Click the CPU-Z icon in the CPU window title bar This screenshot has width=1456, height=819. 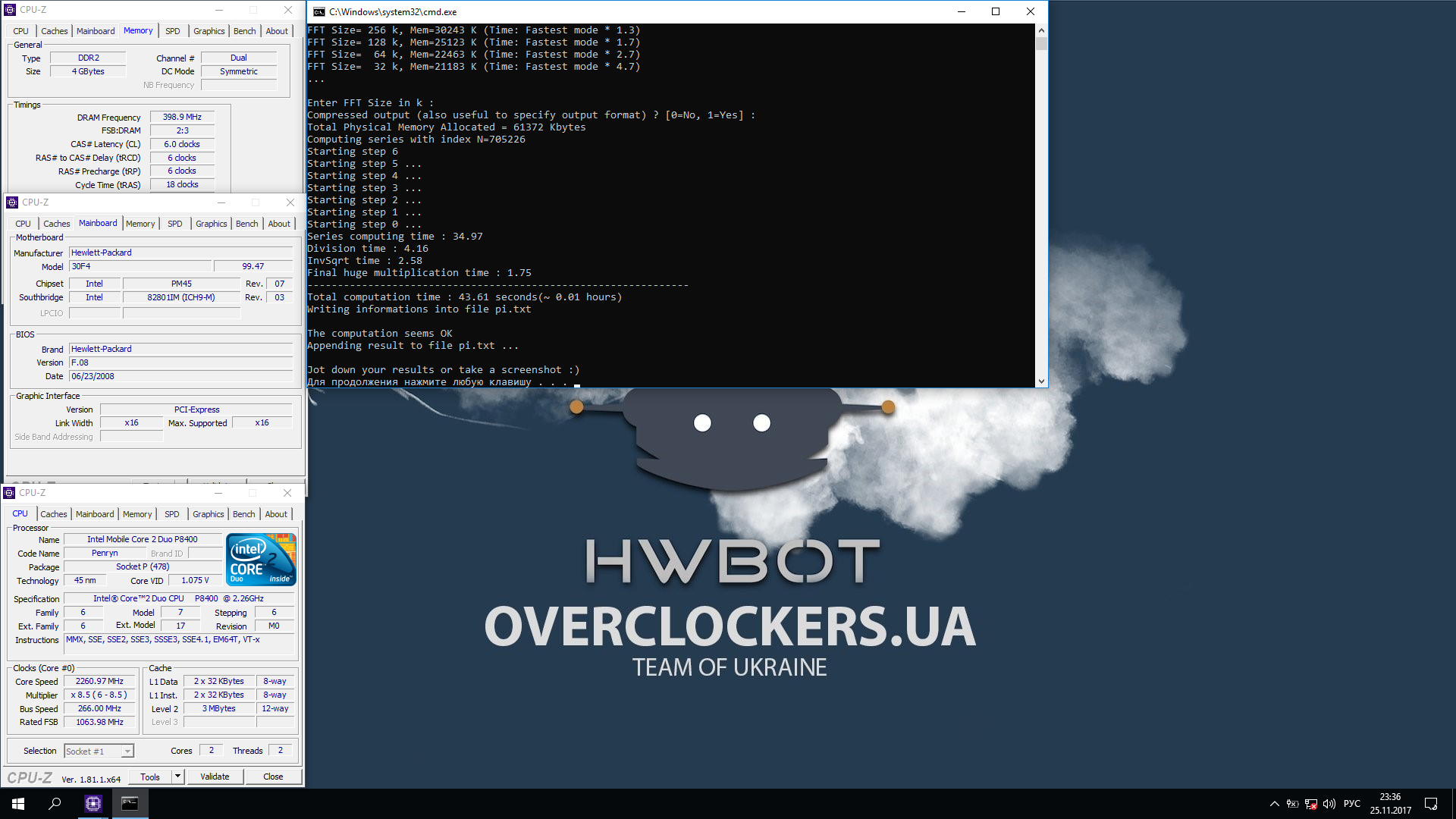9,493
